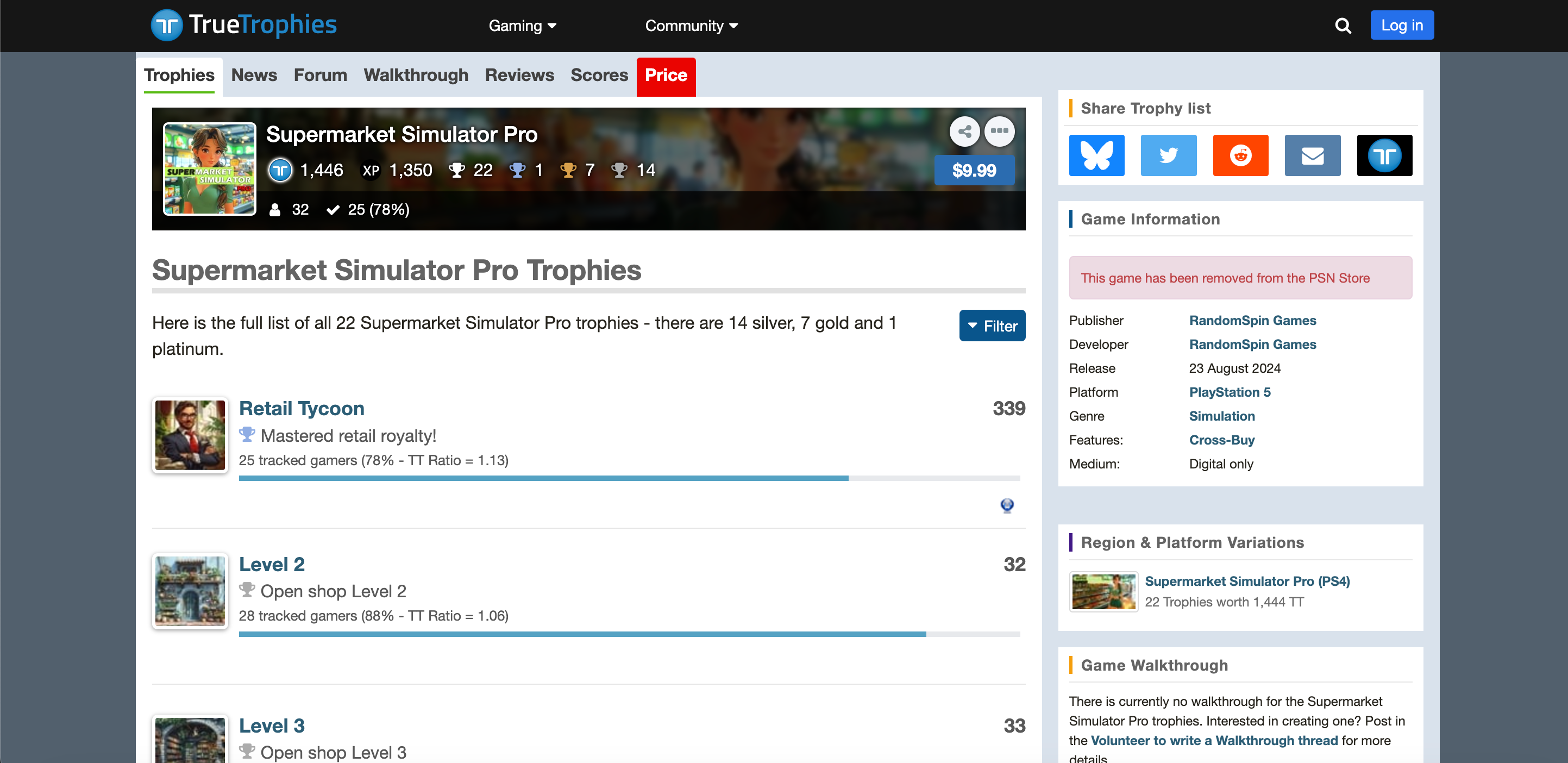The height and width of the screenshot is (763, 1568).
Task: Share trophy list on TrueTrophies
Action: point(1385,155)
